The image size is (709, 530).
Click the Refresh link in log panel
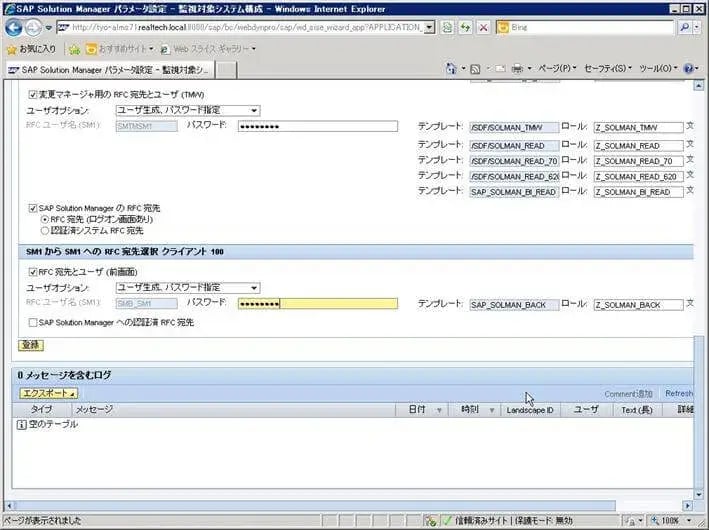[x=679, y=393]
